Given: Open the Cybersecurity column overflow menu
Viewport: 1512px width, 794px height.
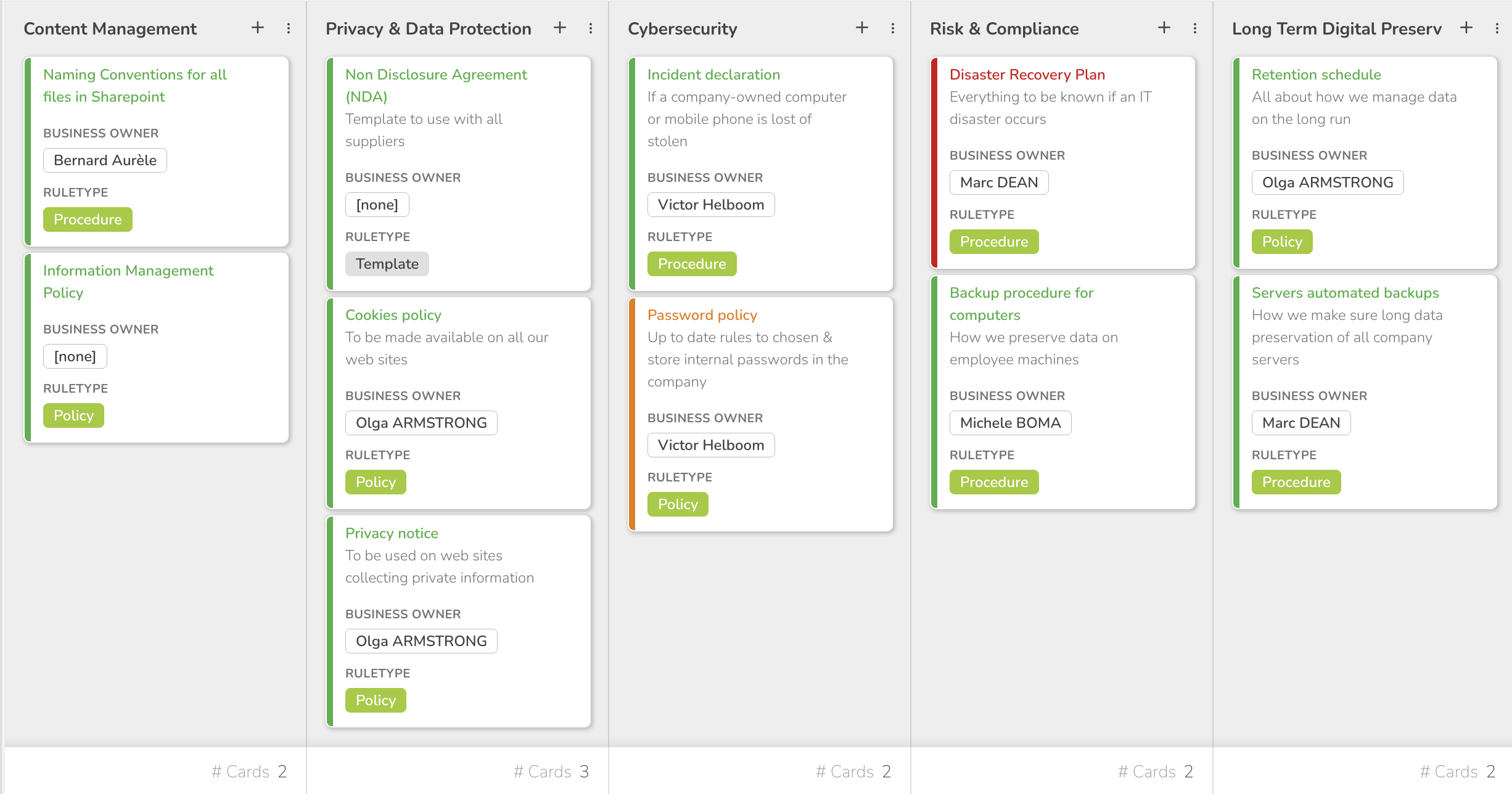Looking at the screenshot, I should (892, 28).
